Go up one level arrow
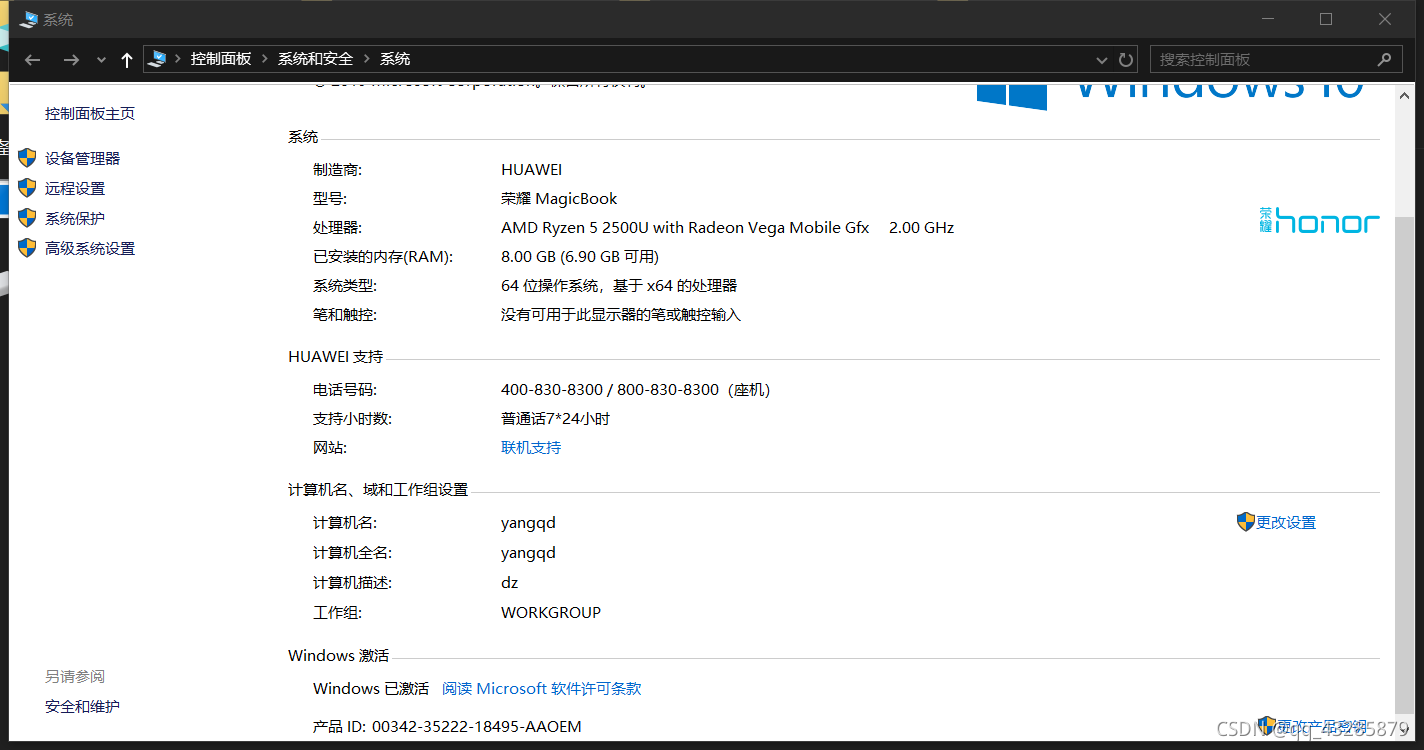The width and height of the screenshot is (1424, 750). (126, 60)
